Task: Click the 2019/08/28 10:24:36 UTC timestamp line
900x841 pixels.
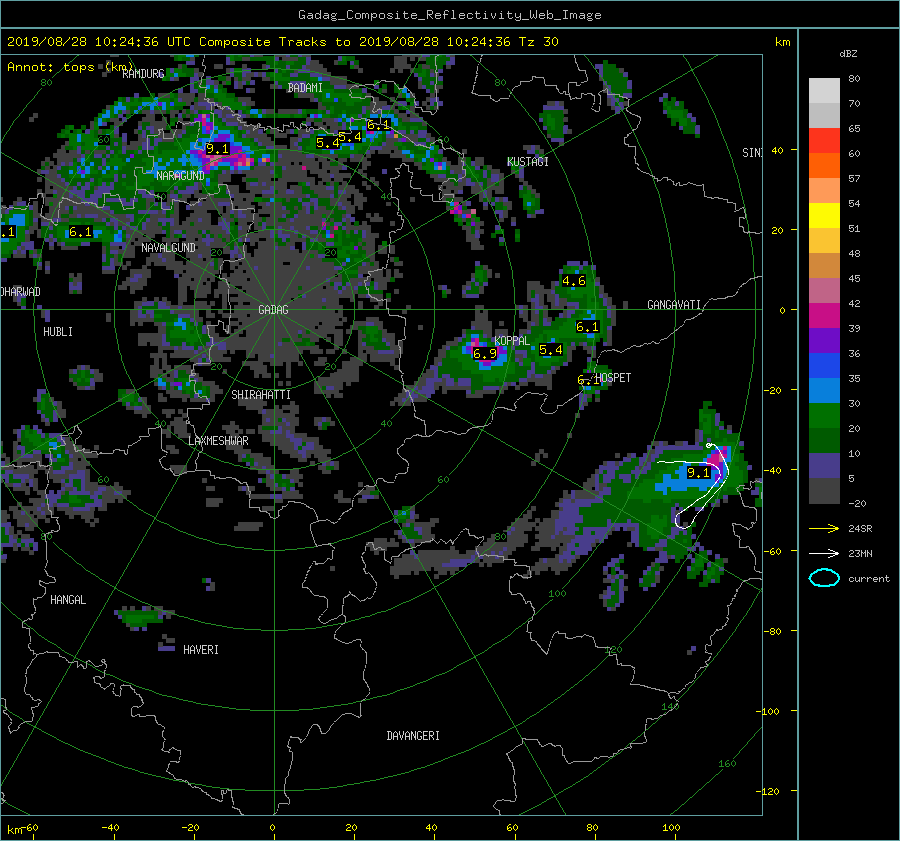Action: pos(282,42)
